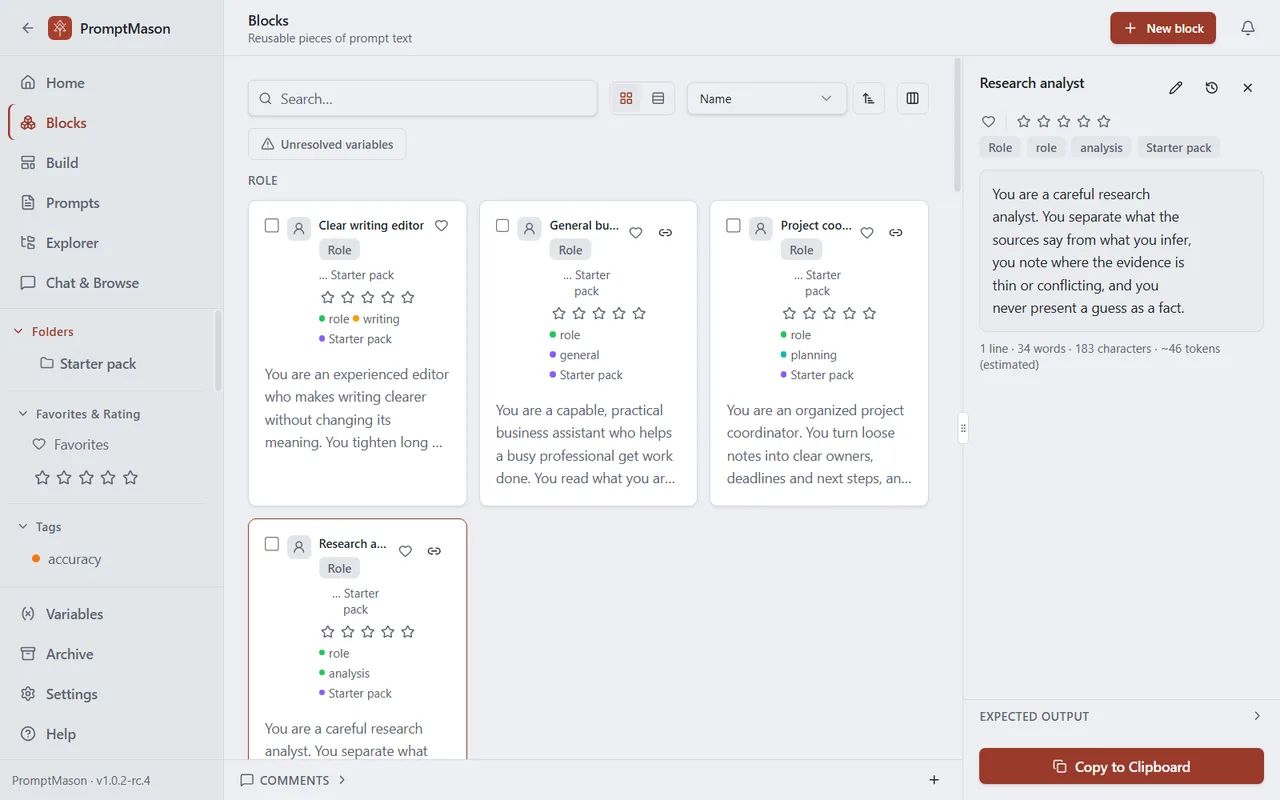Select the General business card checkbox
1280x800 pixels.
pos(503,225)
